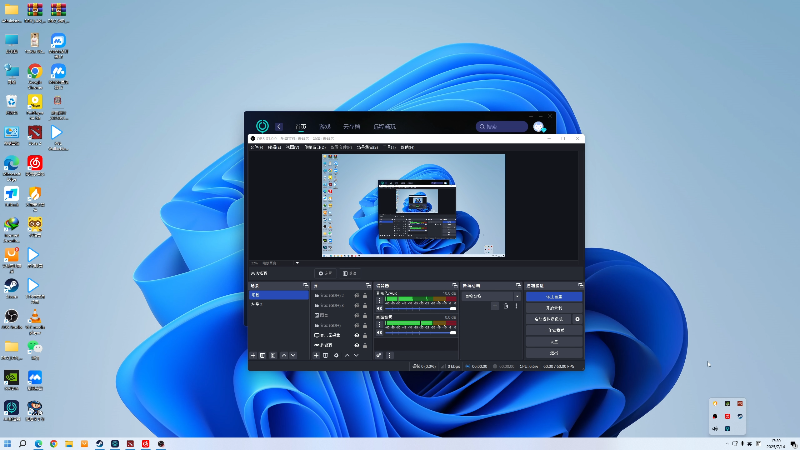800x450 pixels.
Task: Open the Edit menu in OBS
Action: (x=274, y=147)
